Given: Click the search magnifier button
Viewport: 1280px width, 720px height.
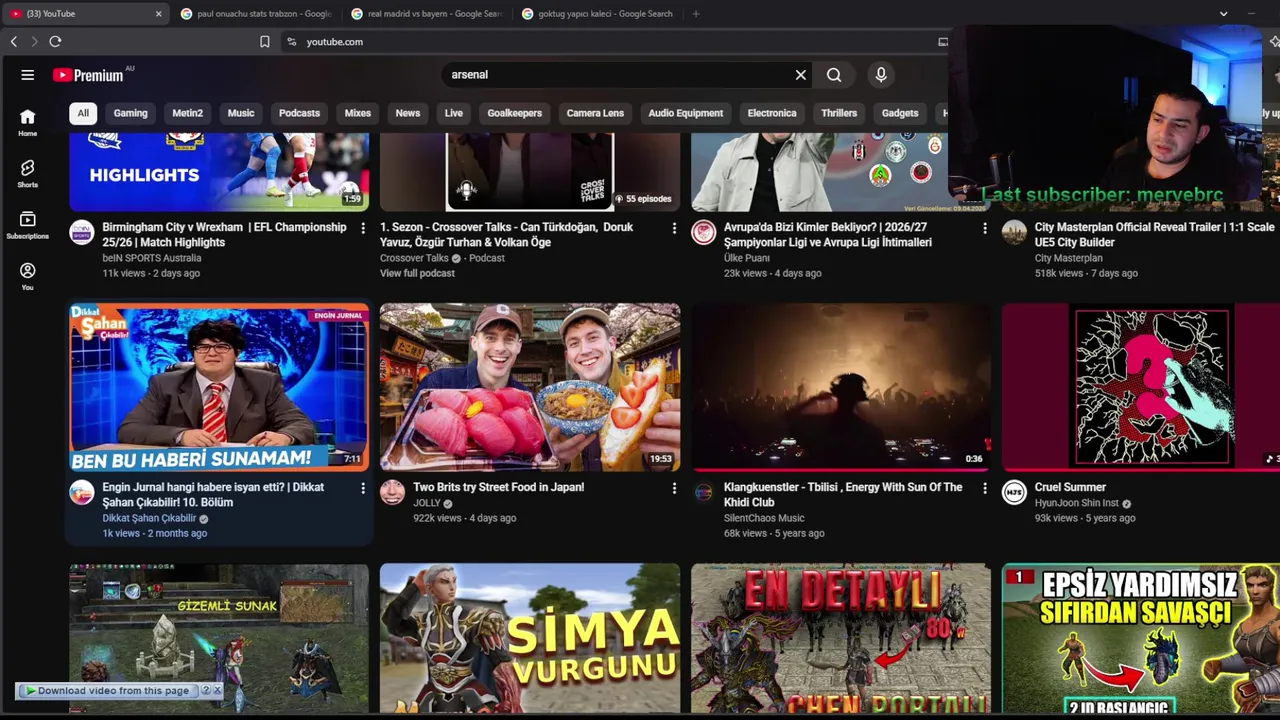Looking at the screenshot, I should click(834, 75).
